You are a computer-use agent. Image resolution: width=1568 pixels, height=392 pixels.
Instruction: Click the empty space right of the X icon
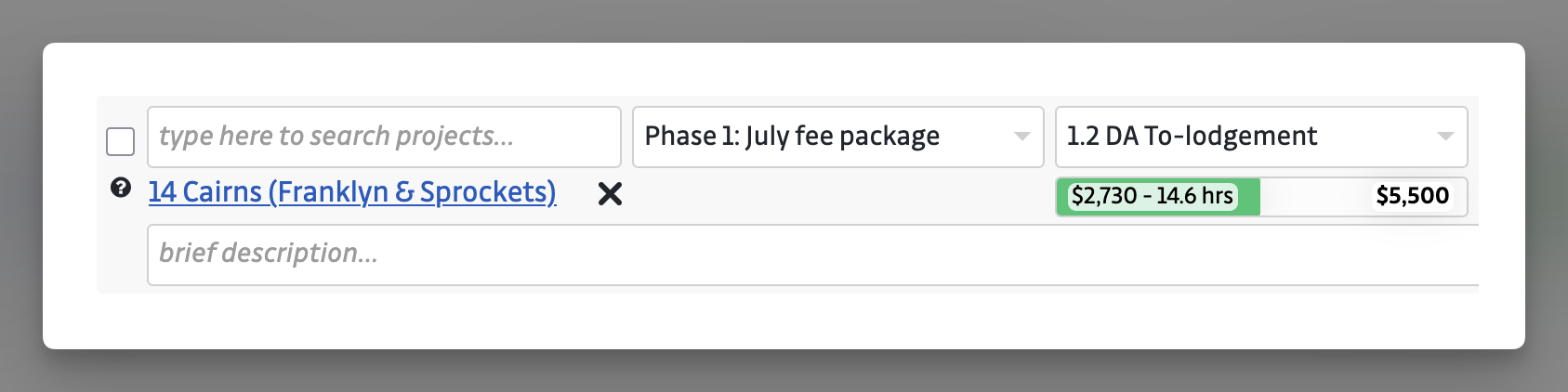837,195
